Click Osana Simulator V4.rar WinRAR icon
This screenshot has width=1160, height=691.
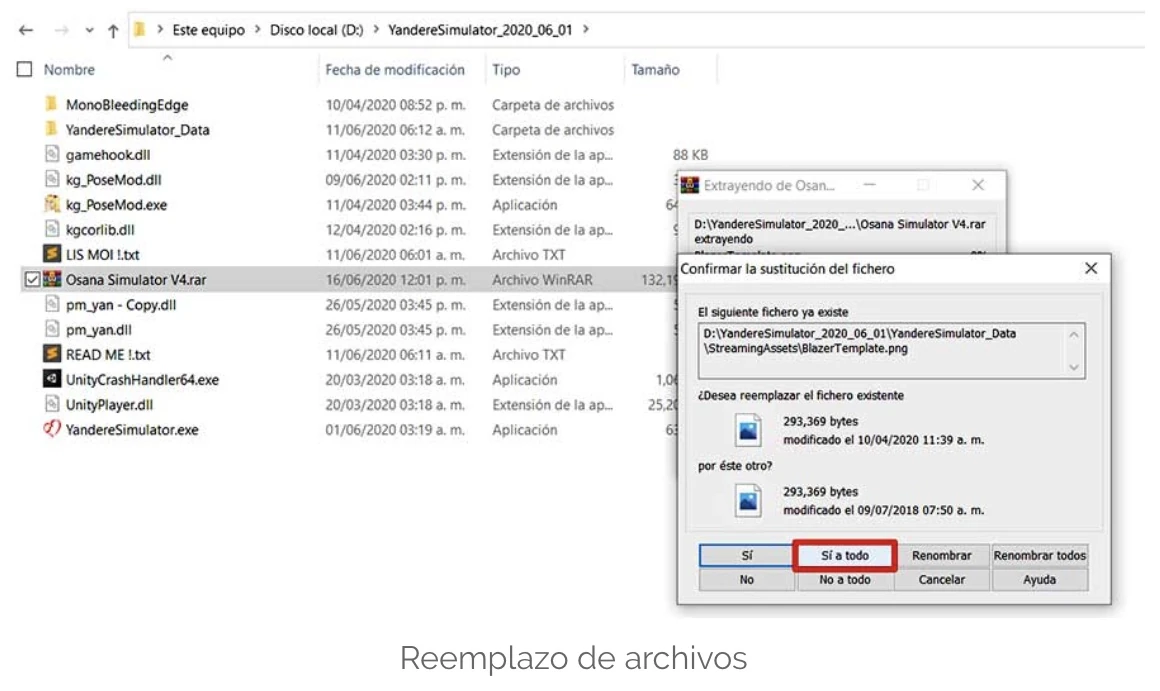coord(52,280)
